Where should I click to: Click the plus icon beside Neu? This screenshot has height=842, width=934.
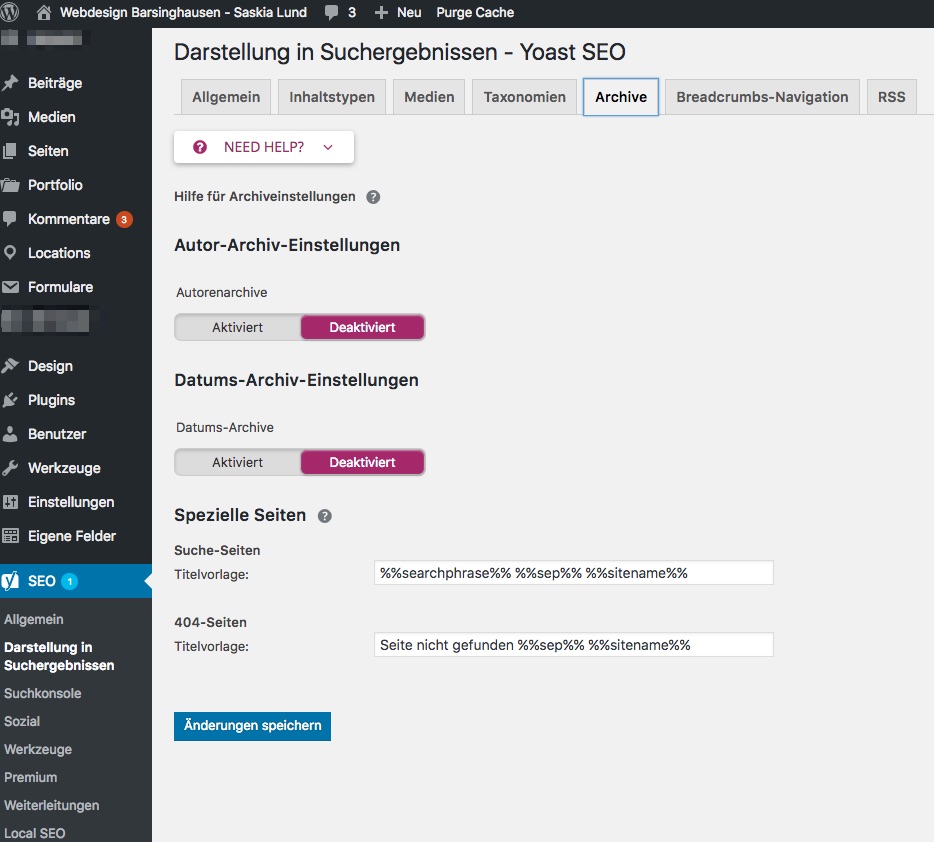[x=381, y=13]
